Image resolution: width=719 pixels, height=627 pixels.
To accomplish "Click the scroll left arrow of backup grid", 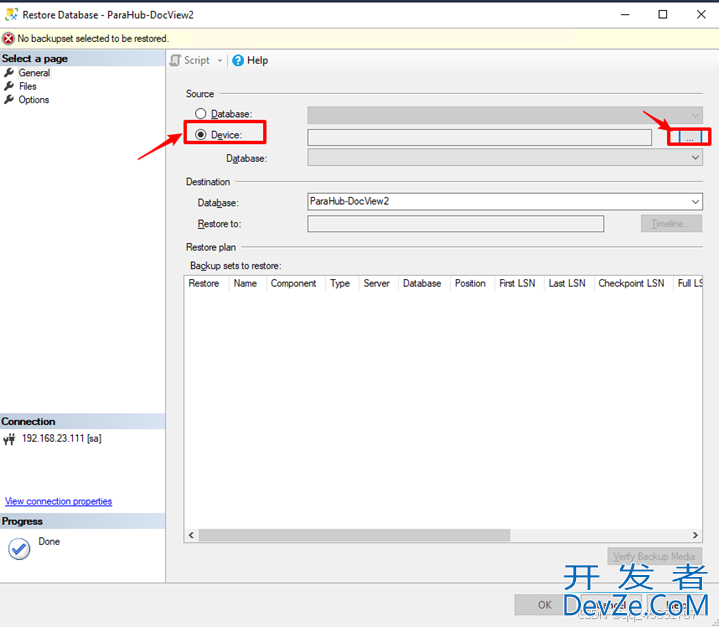I will tap(191, 535).
